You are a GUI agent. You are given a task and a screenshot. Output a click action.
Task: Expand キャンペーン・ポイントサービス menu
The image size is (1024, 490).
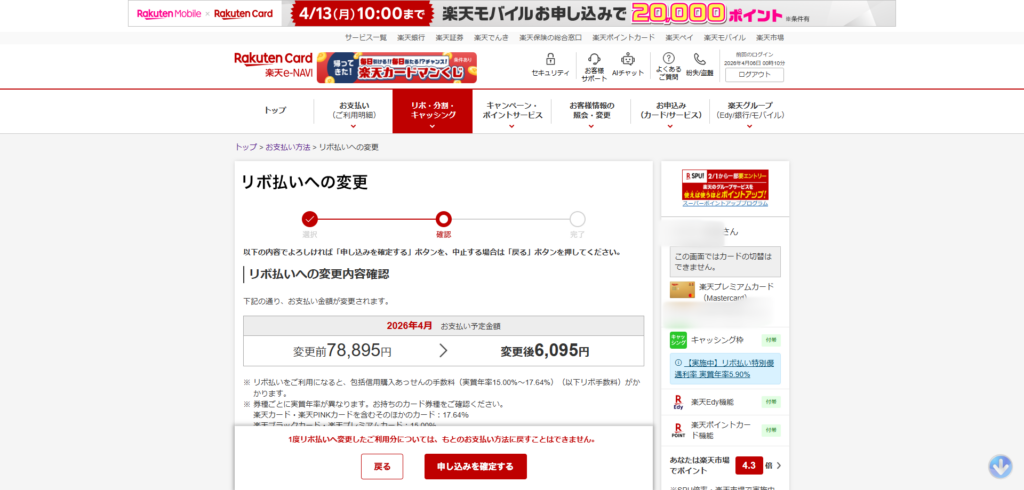[512, 111]
